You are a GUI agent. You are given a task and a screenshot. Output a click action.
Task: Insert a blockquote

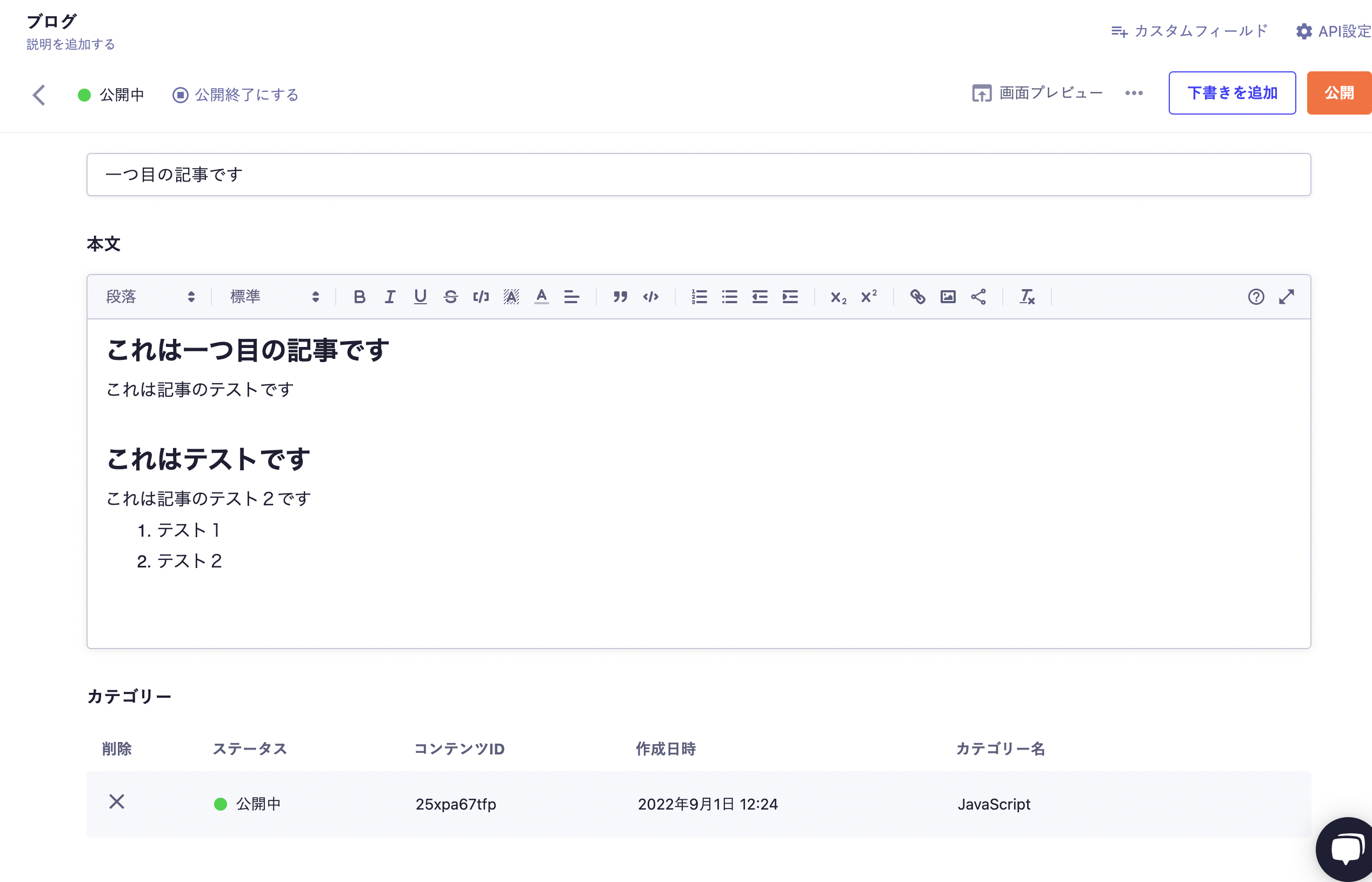pyautogui.click(x=620, y=297)
